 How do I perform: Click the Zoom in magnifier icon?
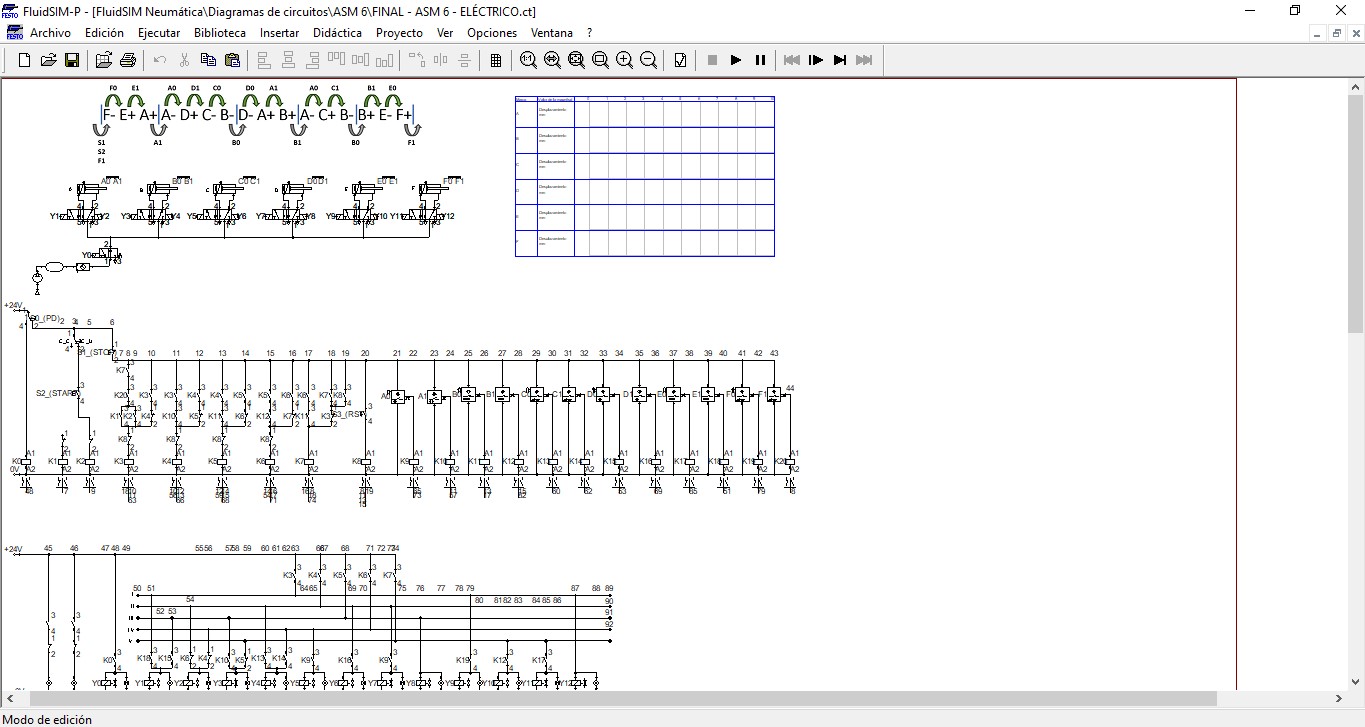pos(625,60)
